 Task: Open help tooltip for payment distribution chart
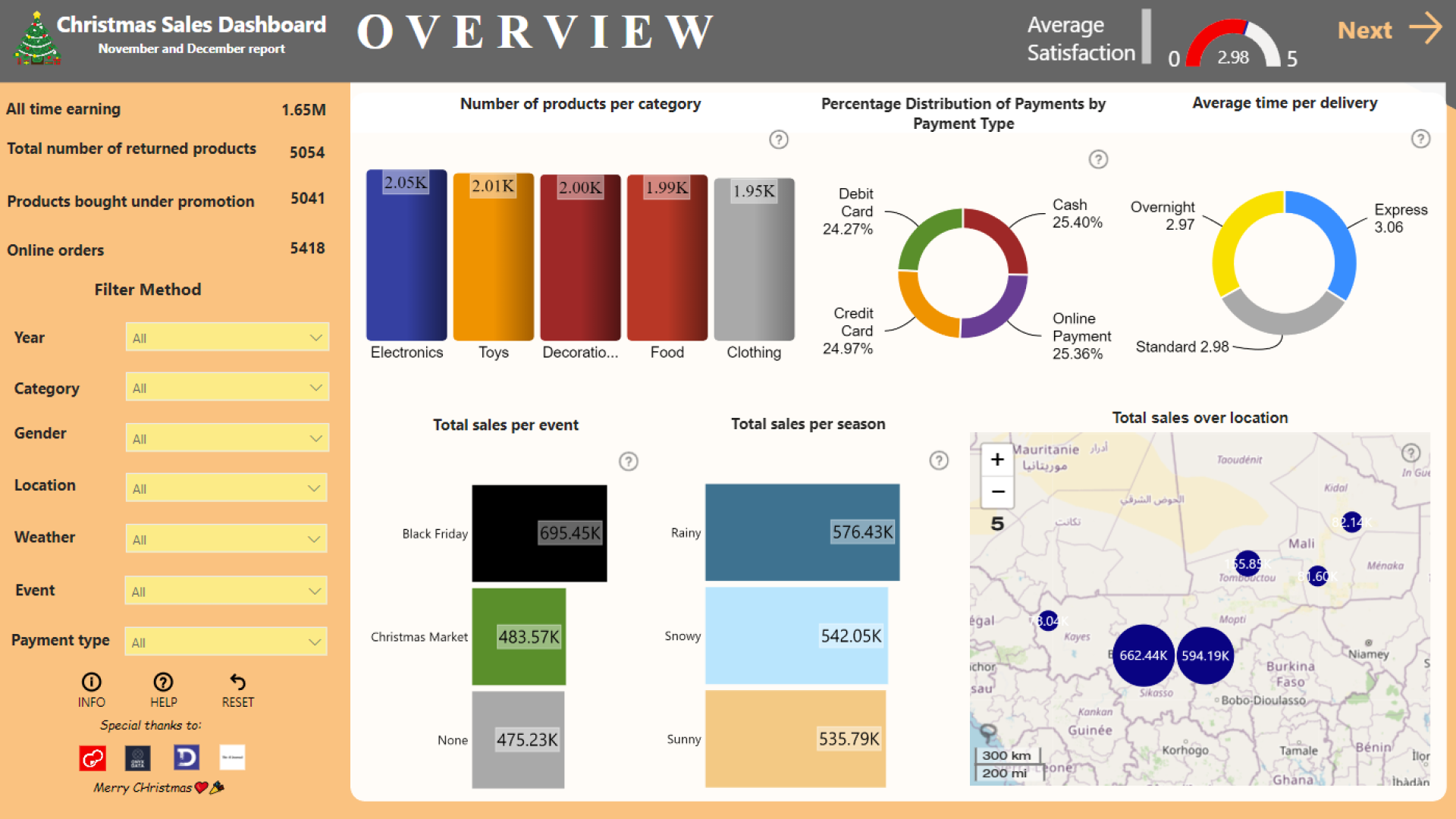1098,159
